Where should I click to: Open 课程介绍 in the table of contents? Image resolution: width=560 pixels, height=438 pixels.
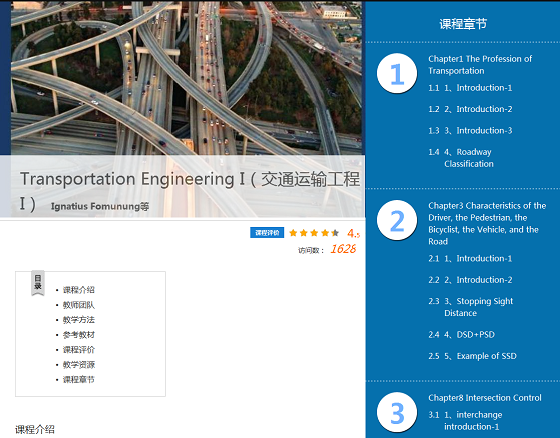(x=79, y=290)
